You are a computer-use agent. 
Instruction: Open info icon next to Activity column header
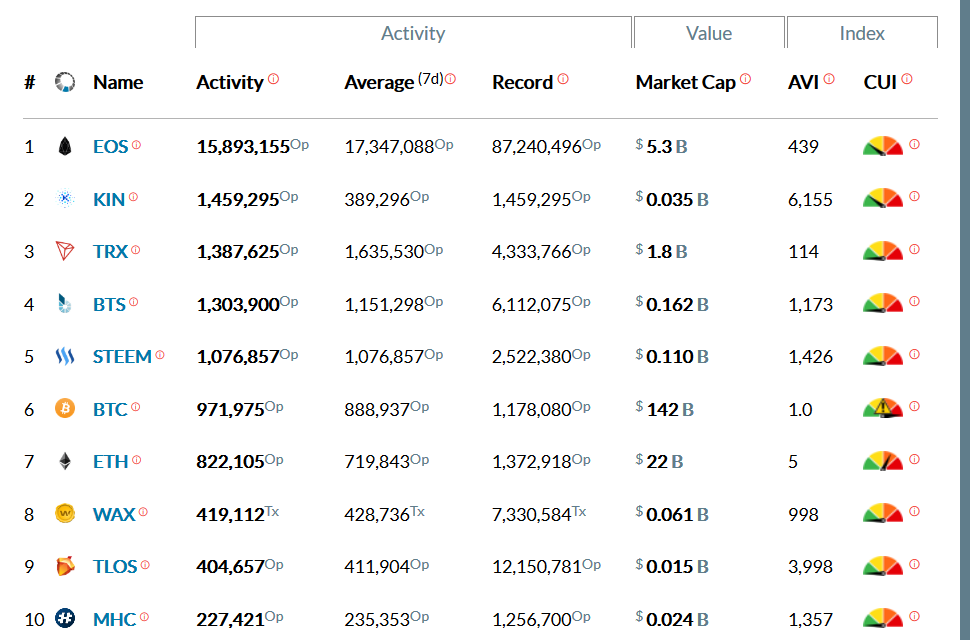[x=273, y=79]
